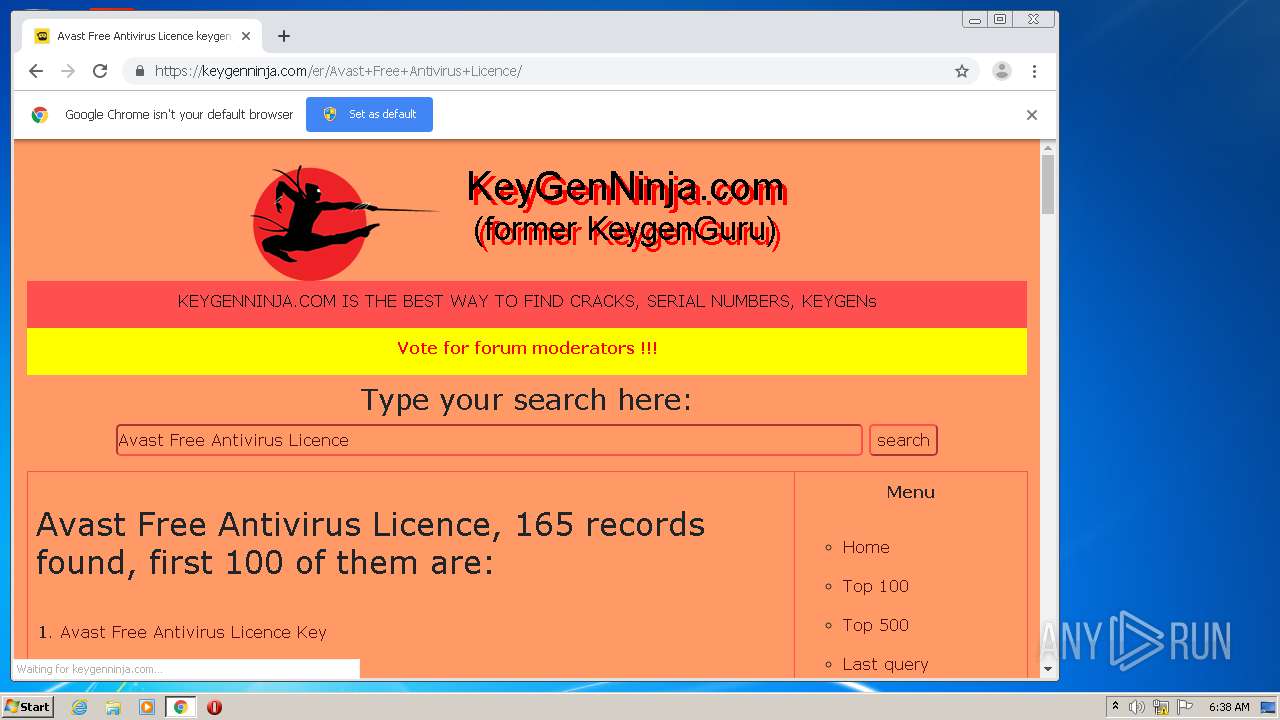
Task: Click the KeyGenNinja.com site title
Action: (625, 187)
